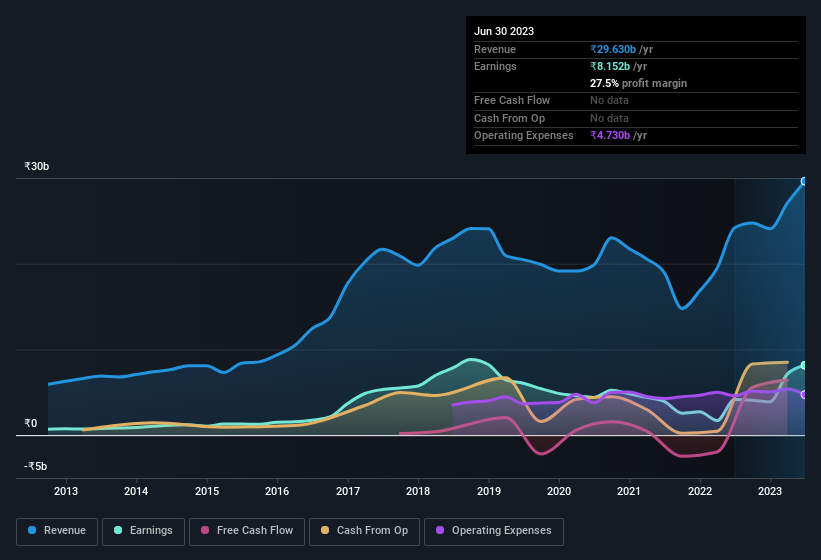Click the Earnings endpoint marker on chart

[804, 365]
